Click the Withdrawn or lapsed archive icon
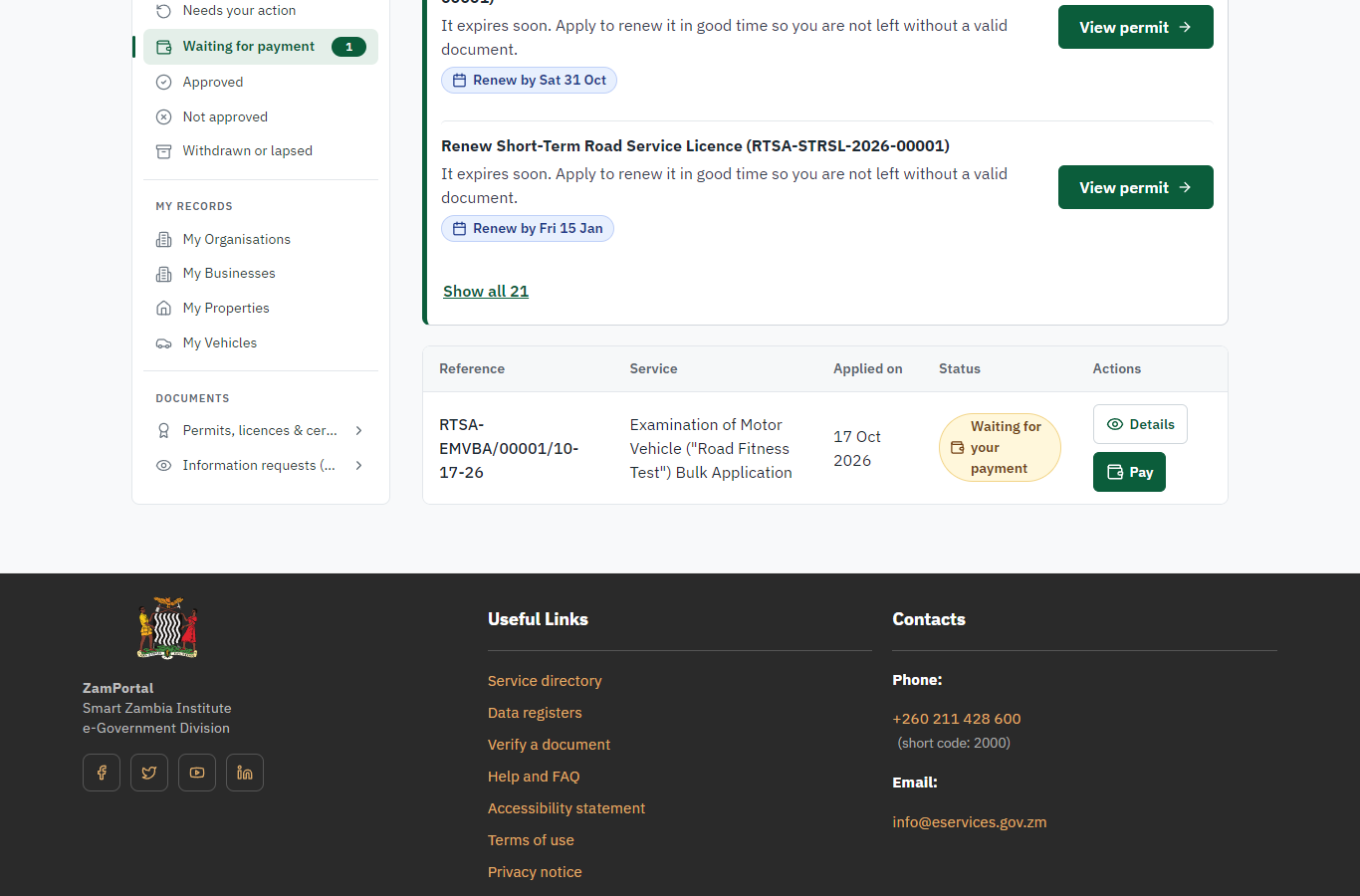 click(x=164, y=151)
